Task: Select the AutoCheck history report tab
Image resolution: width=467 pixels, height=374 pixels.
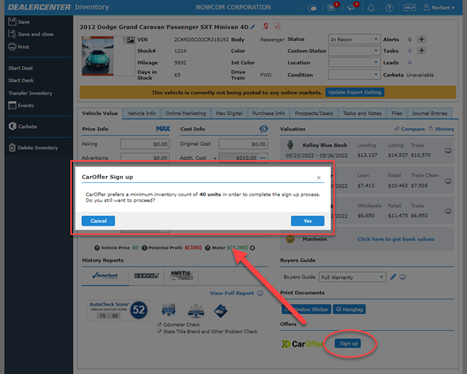Action: (x=105, y=276)
